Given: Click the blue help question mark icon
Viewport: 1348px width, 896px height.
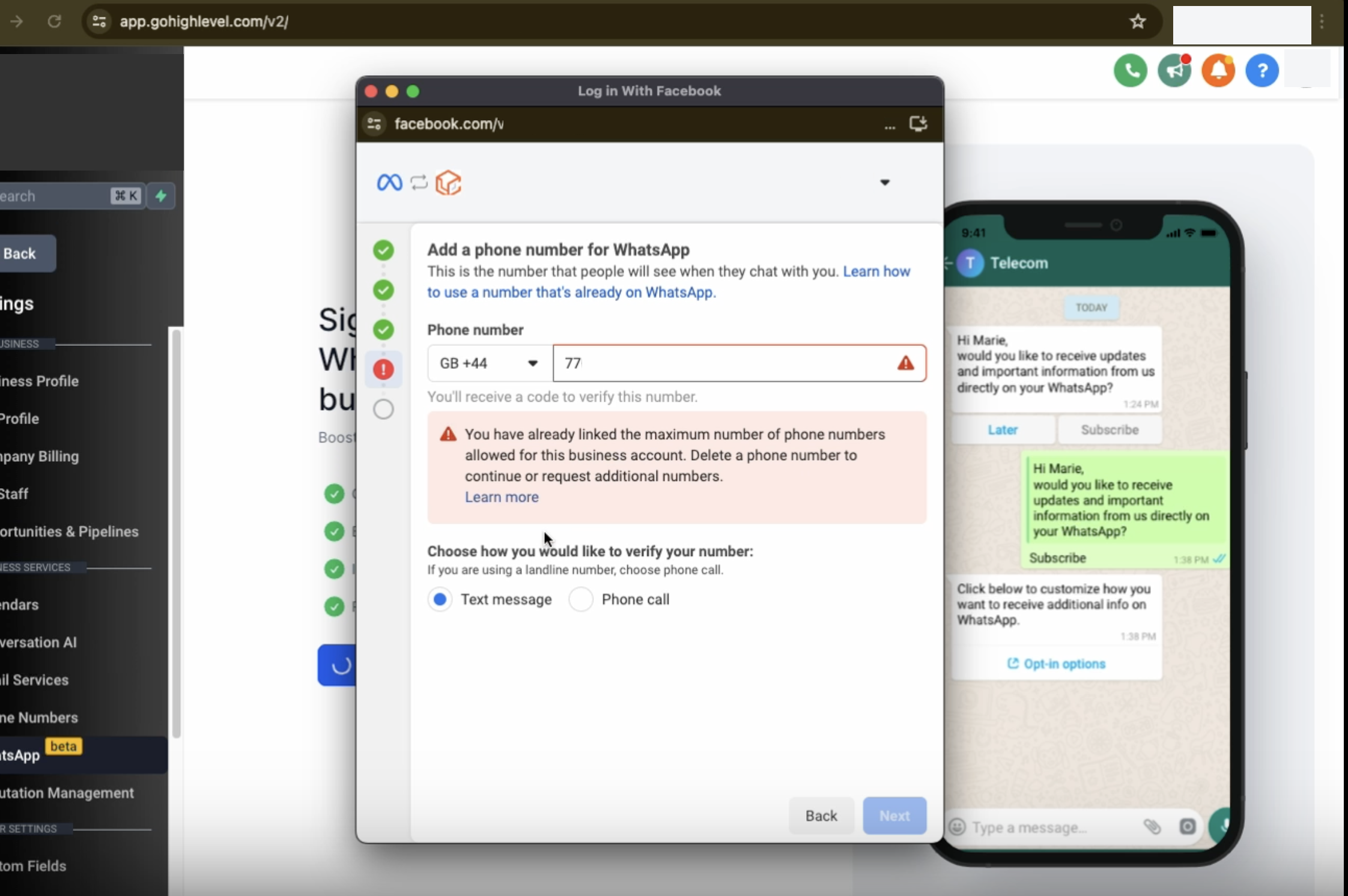Looking at the screenshot, I should tap(1261, 71).
